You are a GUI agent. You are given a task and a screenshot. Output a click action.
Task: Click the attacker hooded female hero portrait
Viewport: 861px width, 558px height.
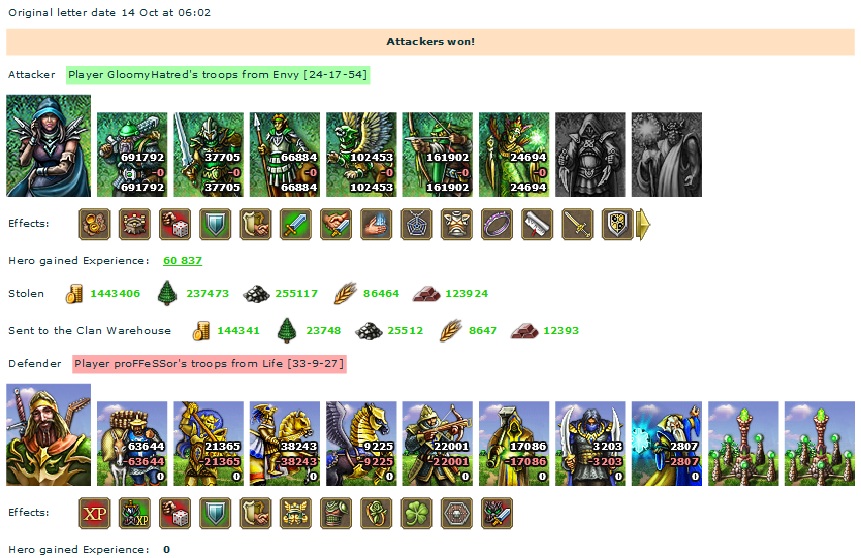point(48,146)
